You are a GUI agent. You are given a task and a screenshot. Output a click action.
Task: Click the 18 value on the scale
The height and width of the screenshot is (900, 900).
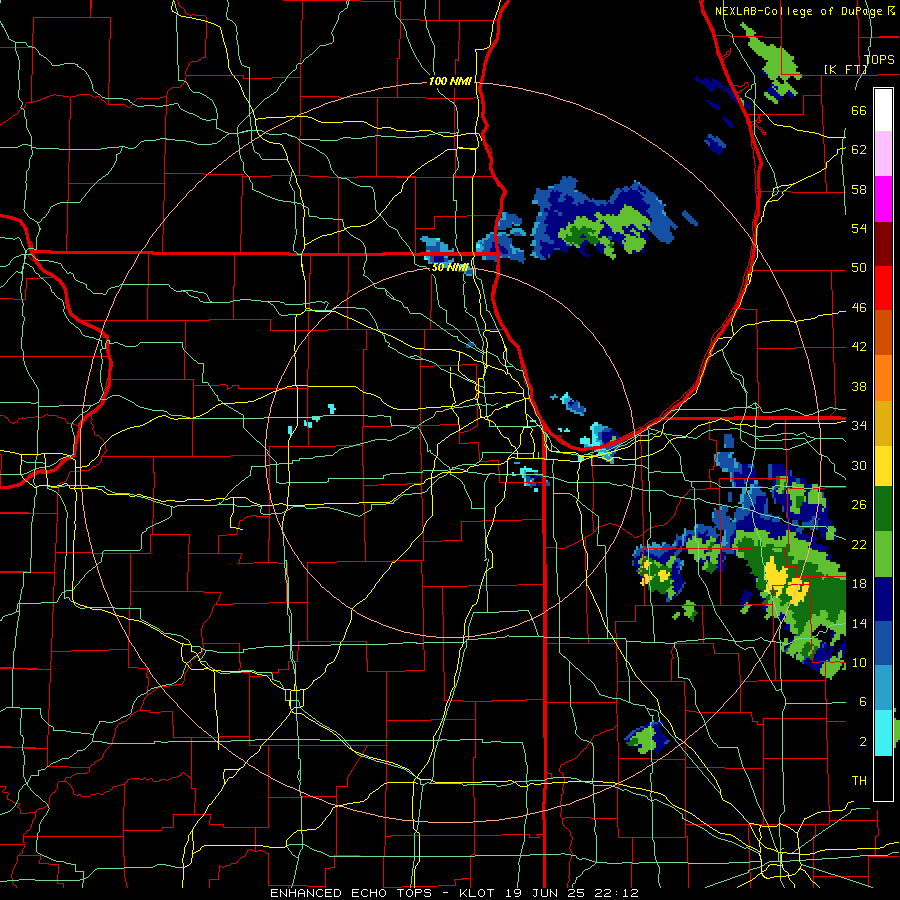pyautogui.click(x=859, y=583)
